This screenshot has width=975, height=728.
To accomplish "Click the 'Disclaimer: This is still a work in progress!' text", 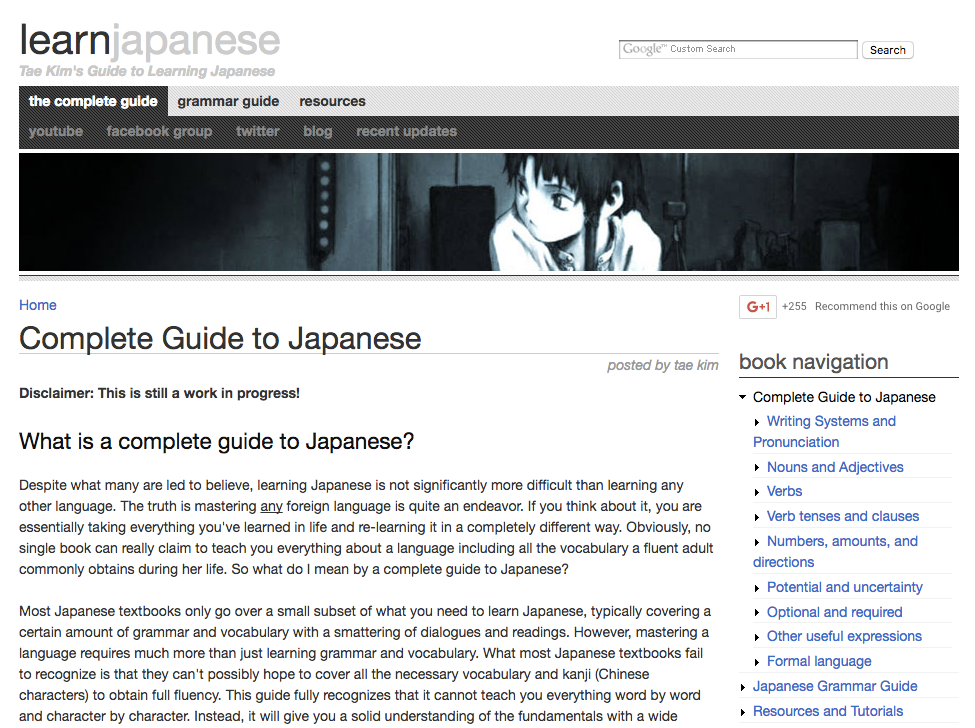I will (x=159, y=393).
